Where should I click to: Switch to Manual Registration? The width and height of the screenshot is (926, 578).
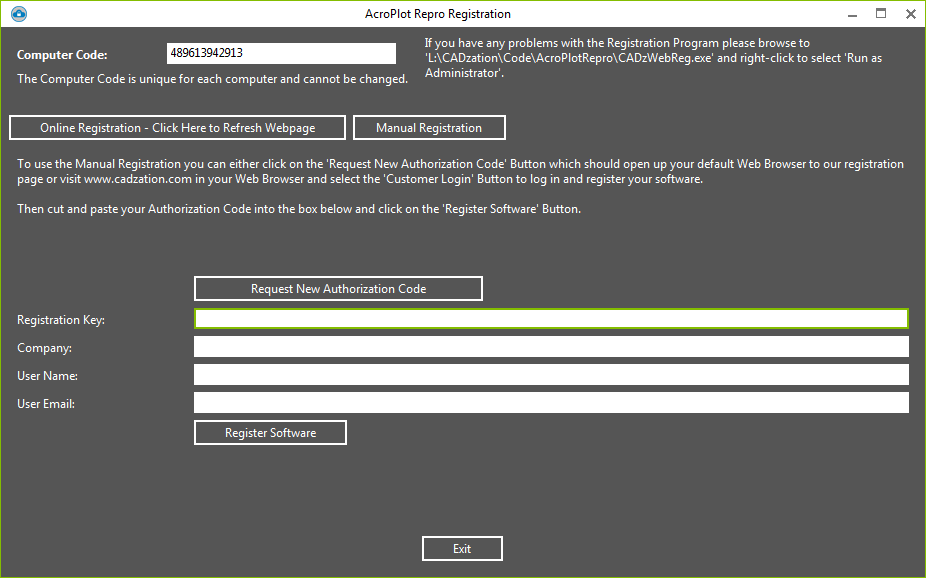click(429, 128)
